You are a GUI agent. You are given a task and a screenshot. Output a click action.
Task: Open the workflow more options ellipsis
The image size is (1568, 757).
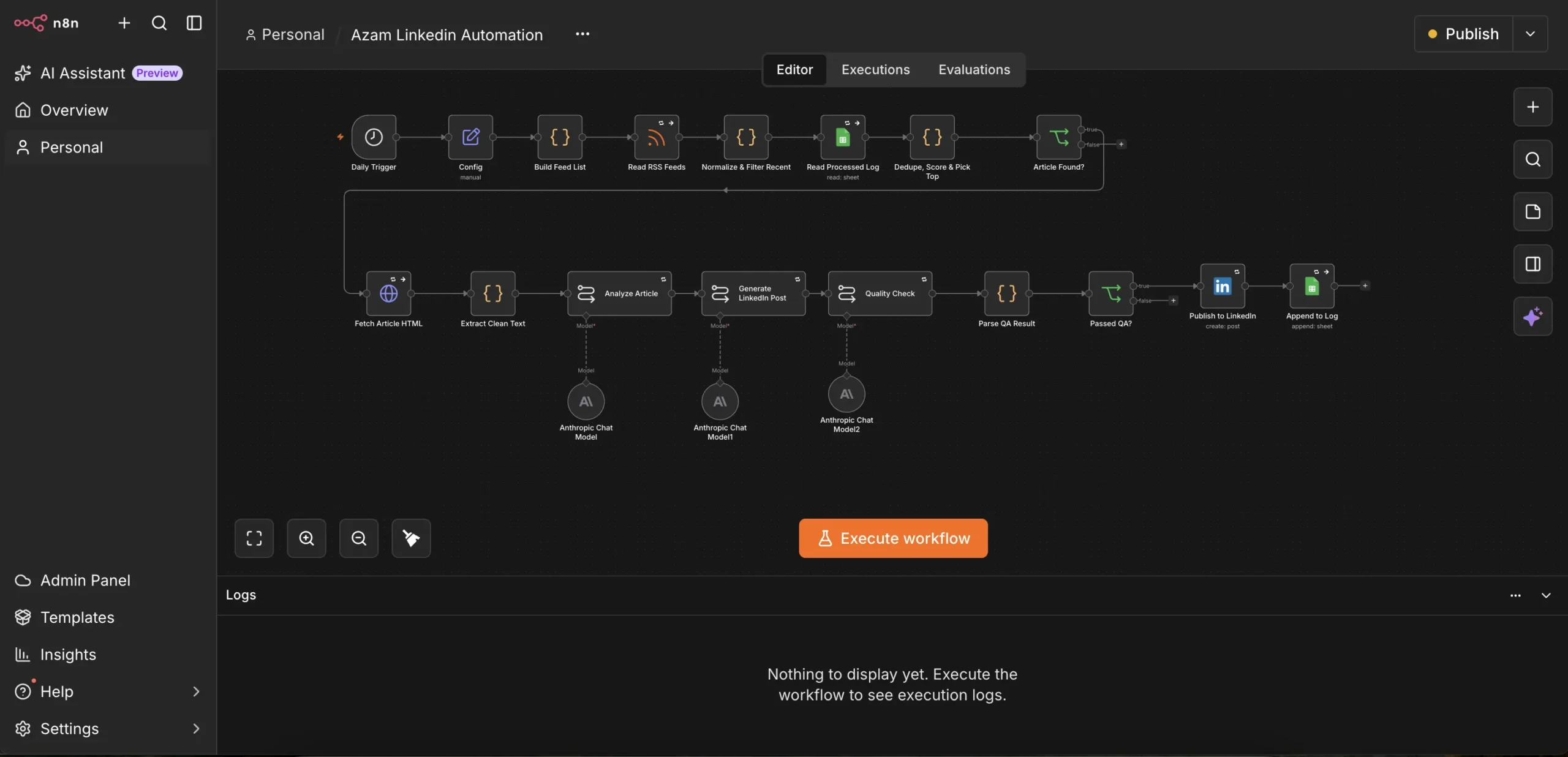[x=582, y=34]
